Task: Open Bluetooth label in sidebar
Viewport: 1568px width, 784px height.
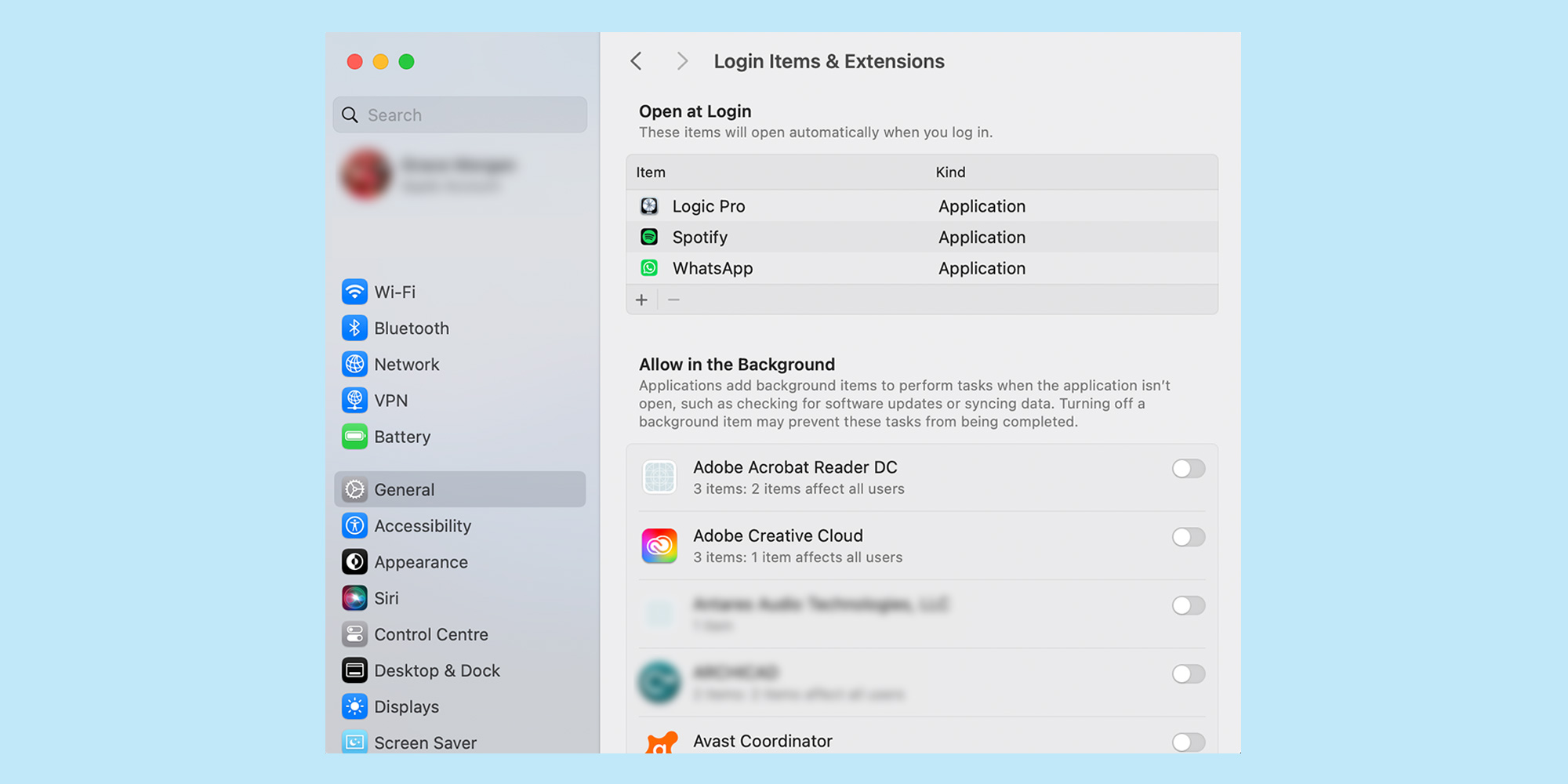Action: [x=412, y=328]
